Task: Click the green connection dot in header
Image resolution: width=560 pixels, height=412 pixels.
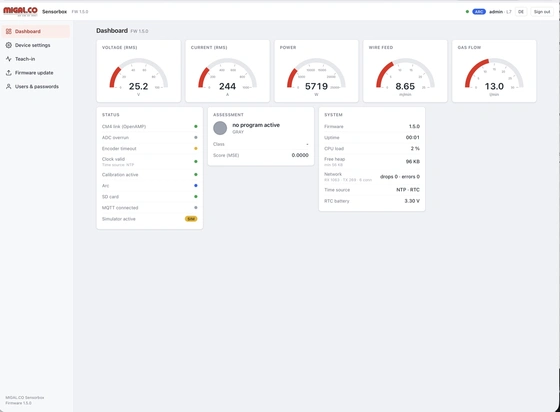Action: point(467,12)
